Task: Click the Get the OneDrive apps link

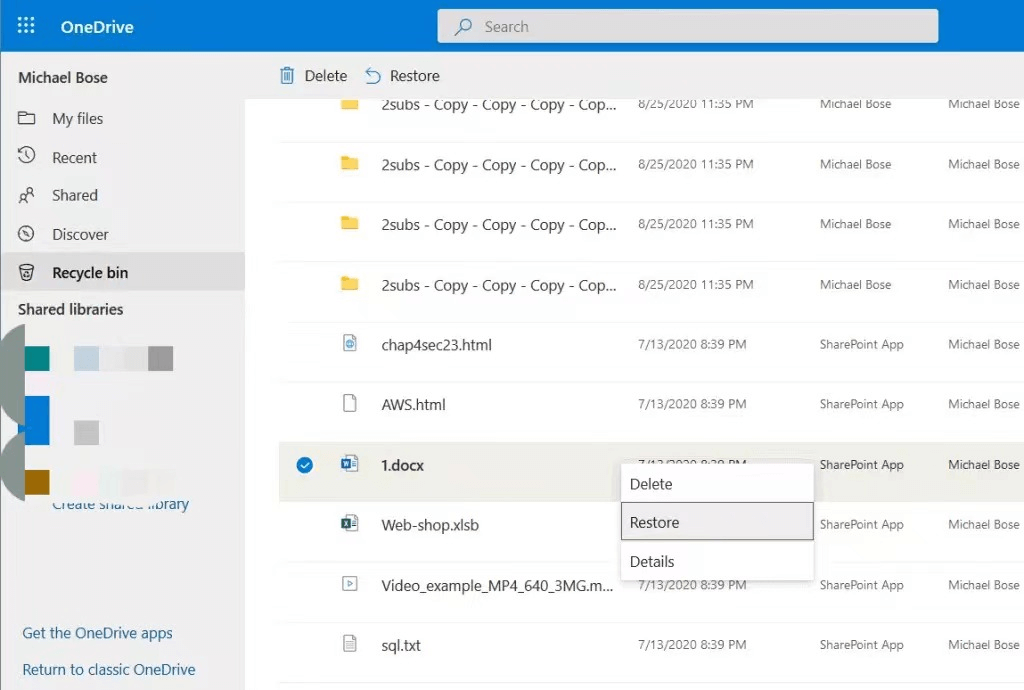Action: tap(97, 633)
